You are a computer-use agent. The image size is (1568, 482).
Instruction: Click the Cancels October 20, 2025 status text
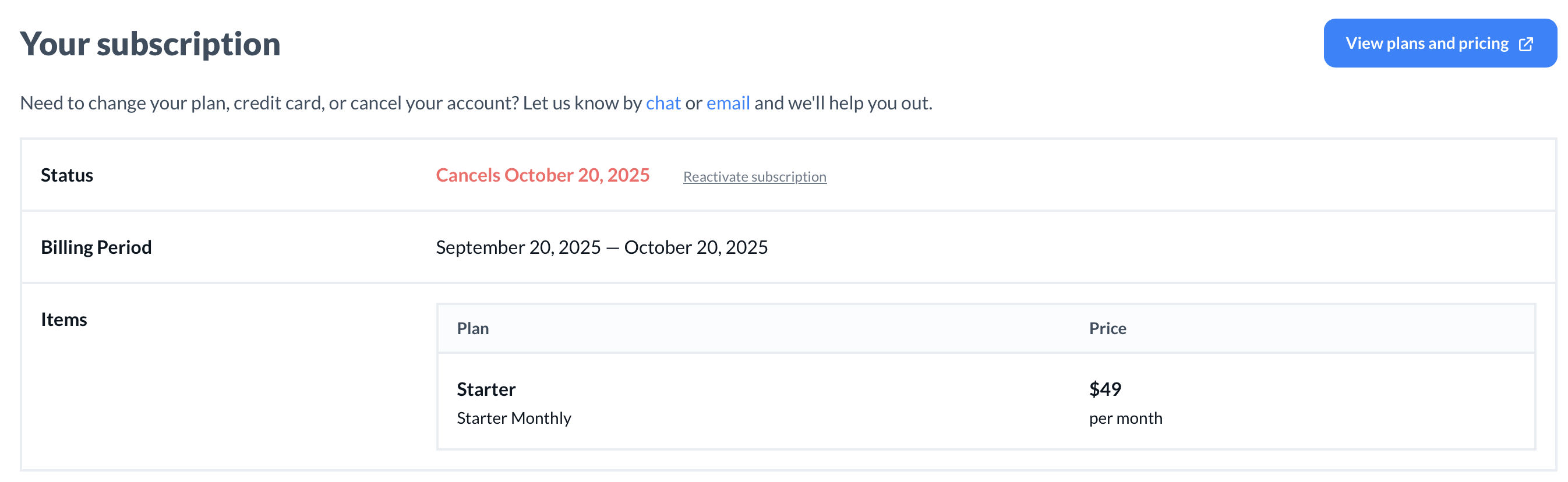(542, 175)
